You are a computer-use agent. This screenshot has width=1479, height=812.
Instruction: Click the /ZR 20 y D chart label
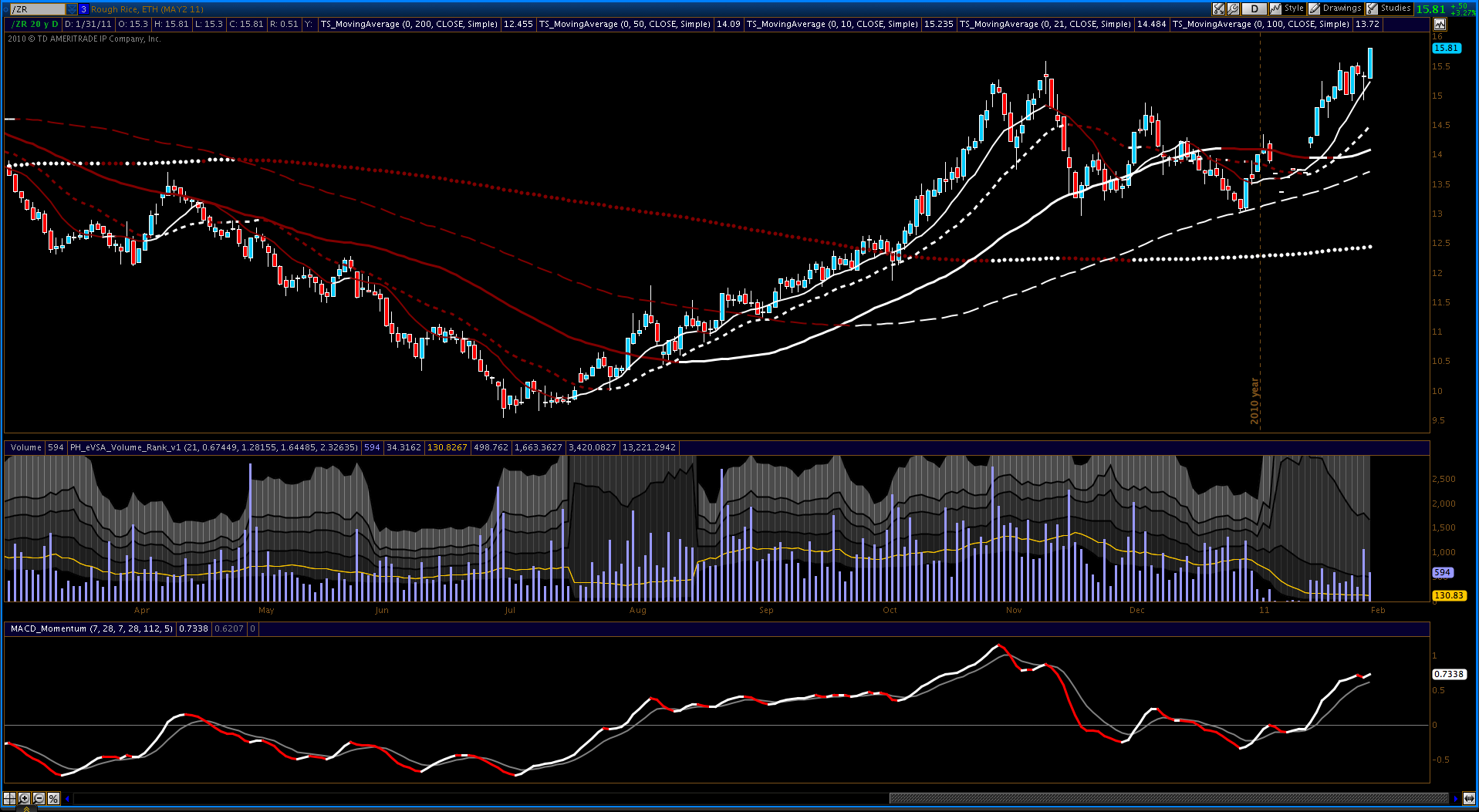coord(34,25)
